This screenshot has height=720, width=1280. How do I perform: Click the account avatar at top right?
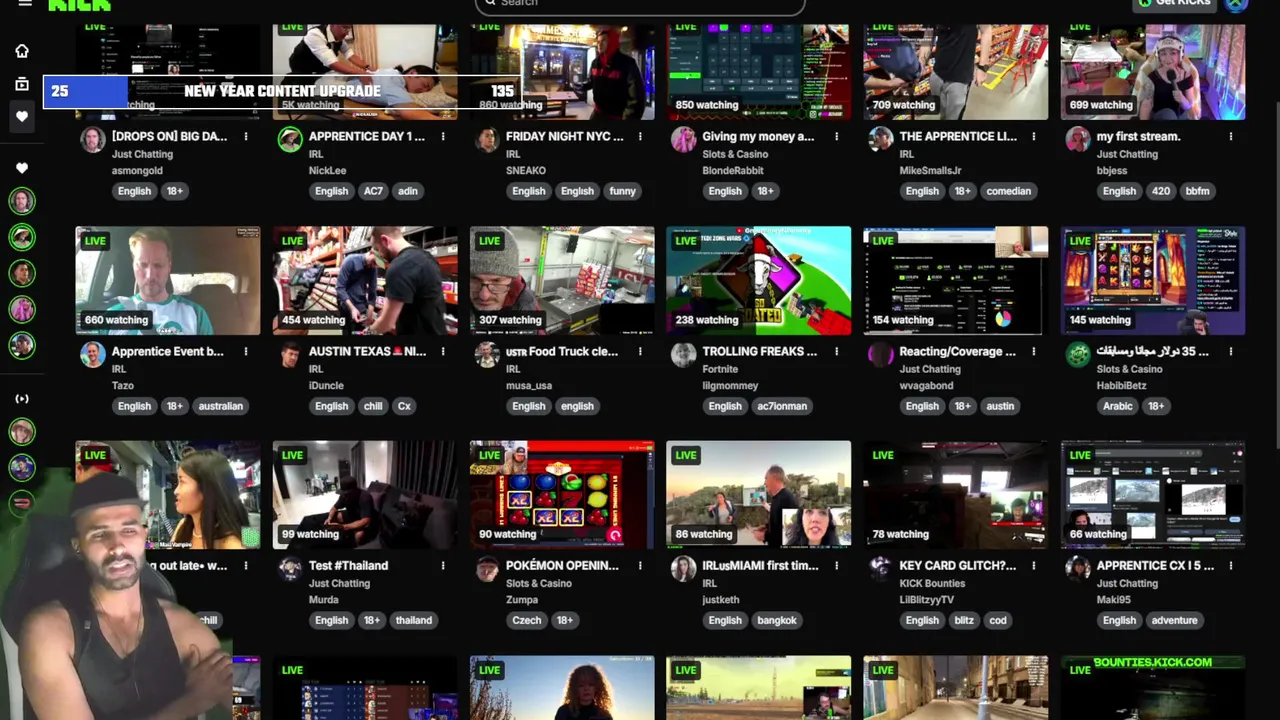(1237, 3)
